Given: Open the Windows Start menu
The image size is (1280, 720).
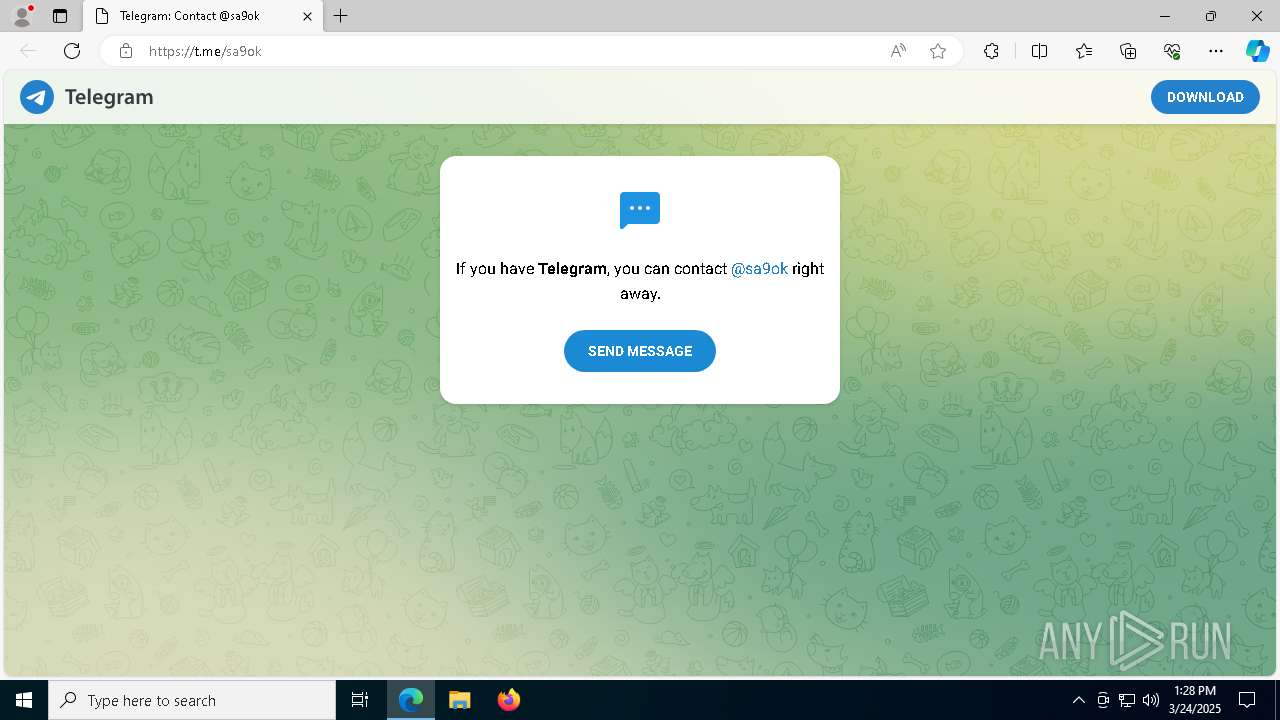Looking at the screenshot, I should pyautogui.click(x=24, y=700).
